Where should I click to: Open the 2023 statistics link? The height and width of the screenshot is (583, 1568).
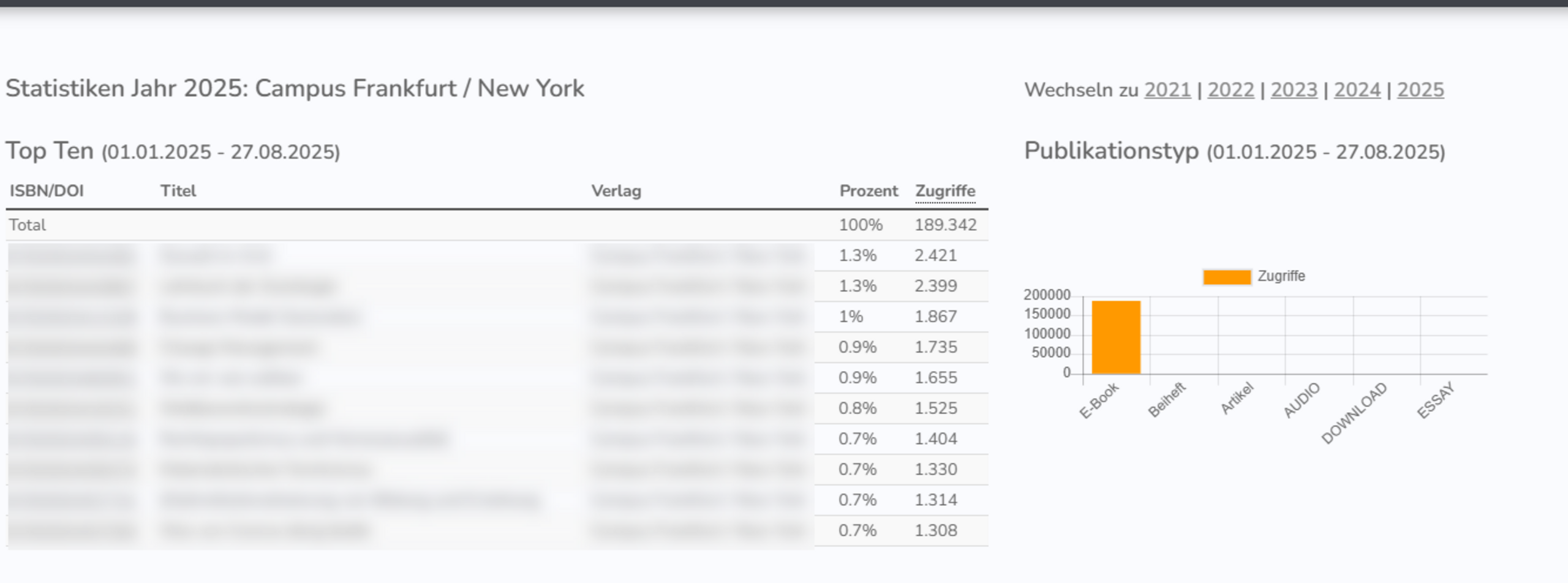click(1294, 90)
